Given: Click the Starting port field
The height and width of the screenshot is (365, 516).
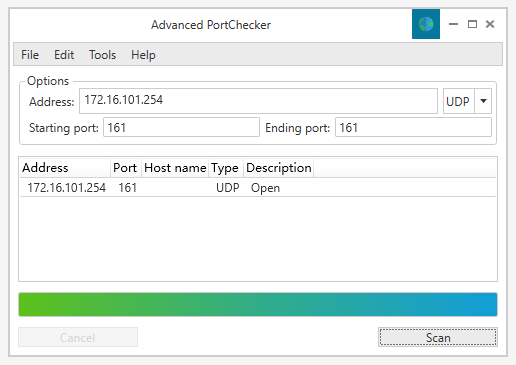Looking at the screenshot, I should (x=181, y=127).
